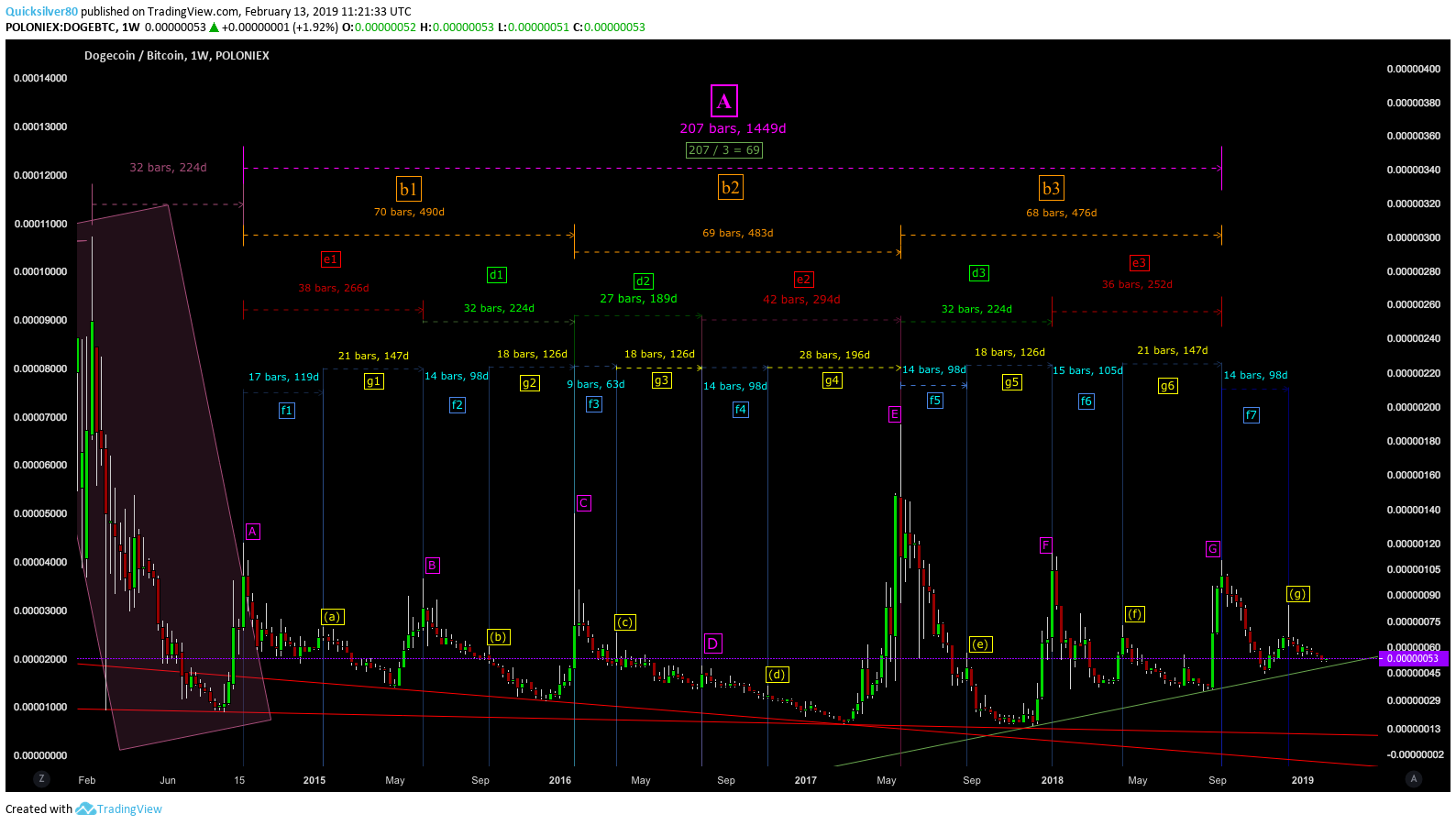This screenshot has height=825, width=1456.
Task: Select the yellow (a) label
Action: [332, 617]
